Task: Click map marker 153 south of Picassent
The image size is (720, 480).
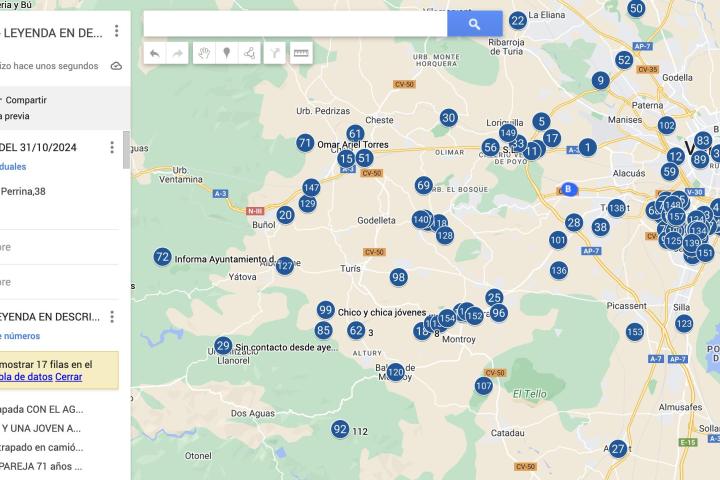Action: pyautogui.click(x=635, y=332)
